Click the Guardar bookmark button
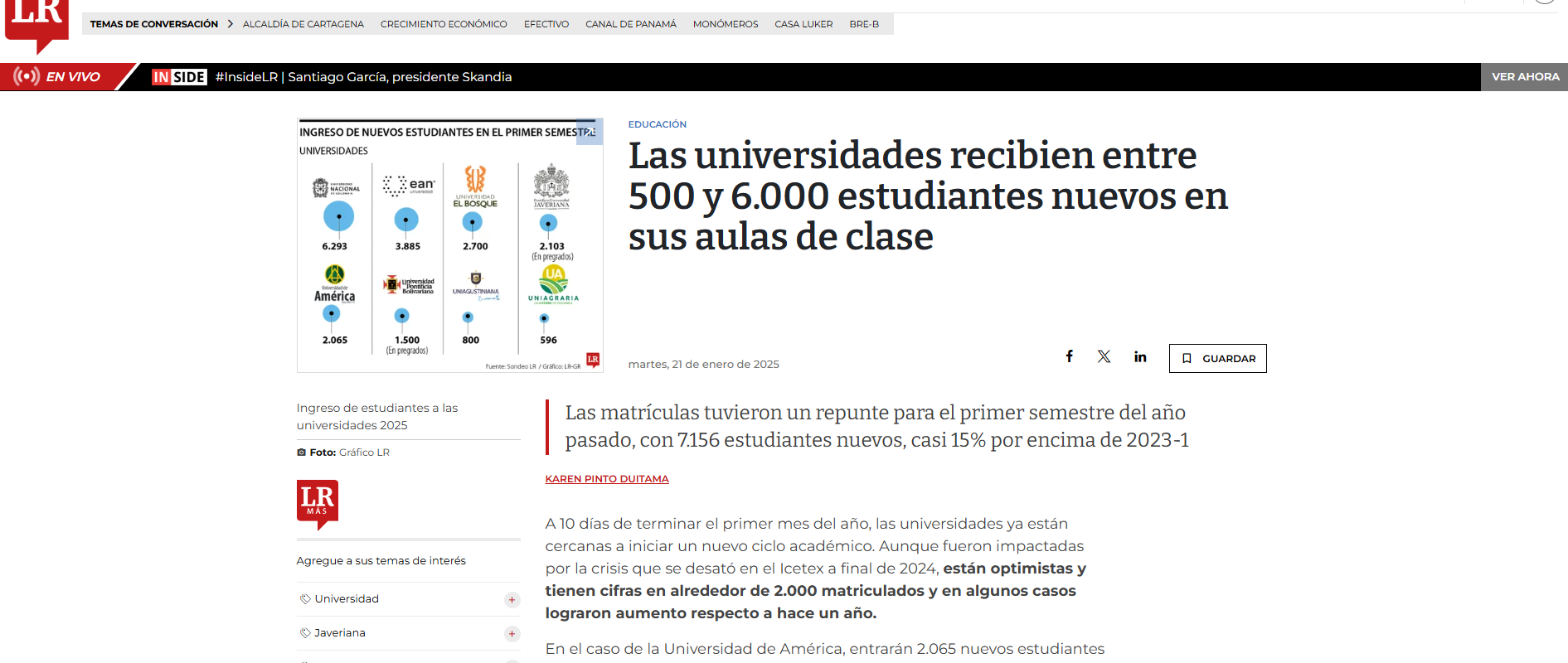 tap(1218, 358)
